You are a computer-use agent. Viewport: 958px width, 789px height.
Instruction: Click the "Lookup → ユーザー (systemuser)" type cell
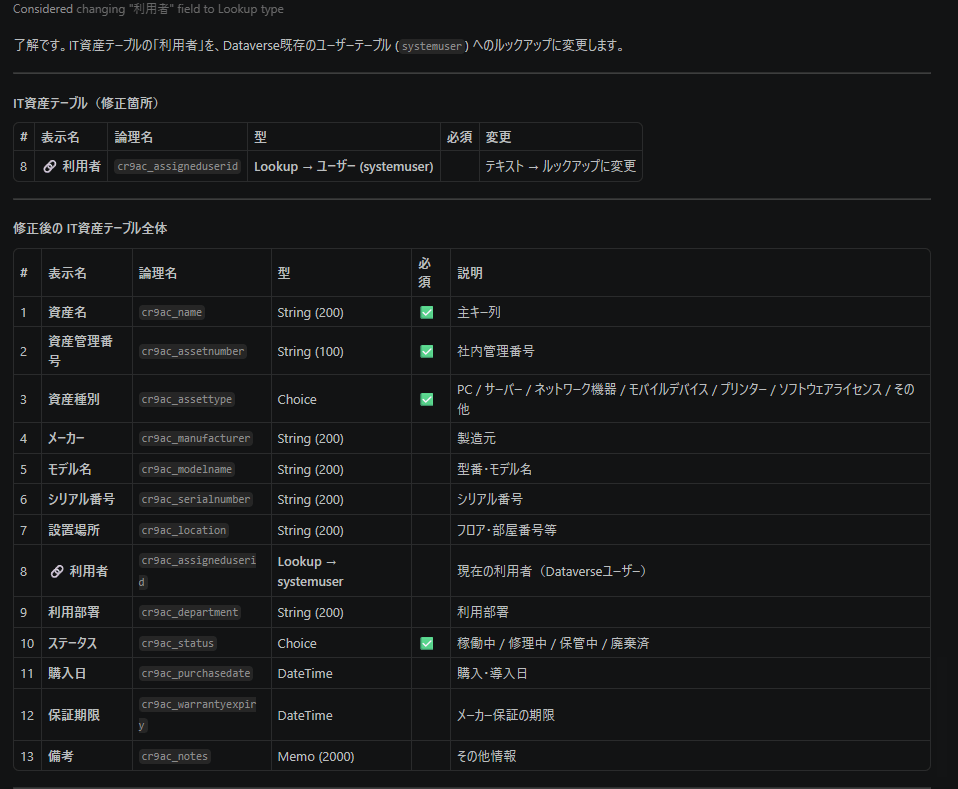[343, 167]
